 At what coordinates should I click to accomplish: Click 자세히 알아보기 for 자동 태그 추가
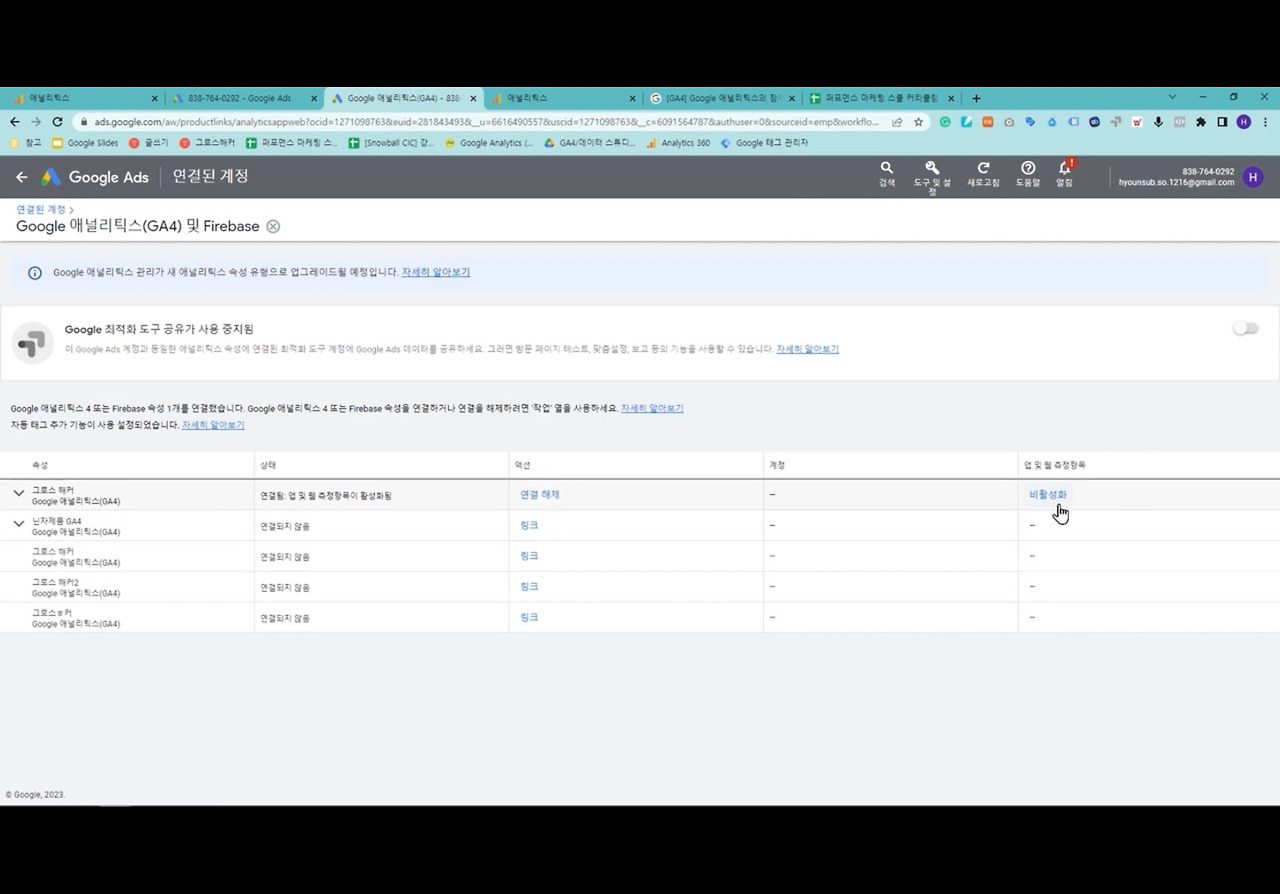[213, 425]
